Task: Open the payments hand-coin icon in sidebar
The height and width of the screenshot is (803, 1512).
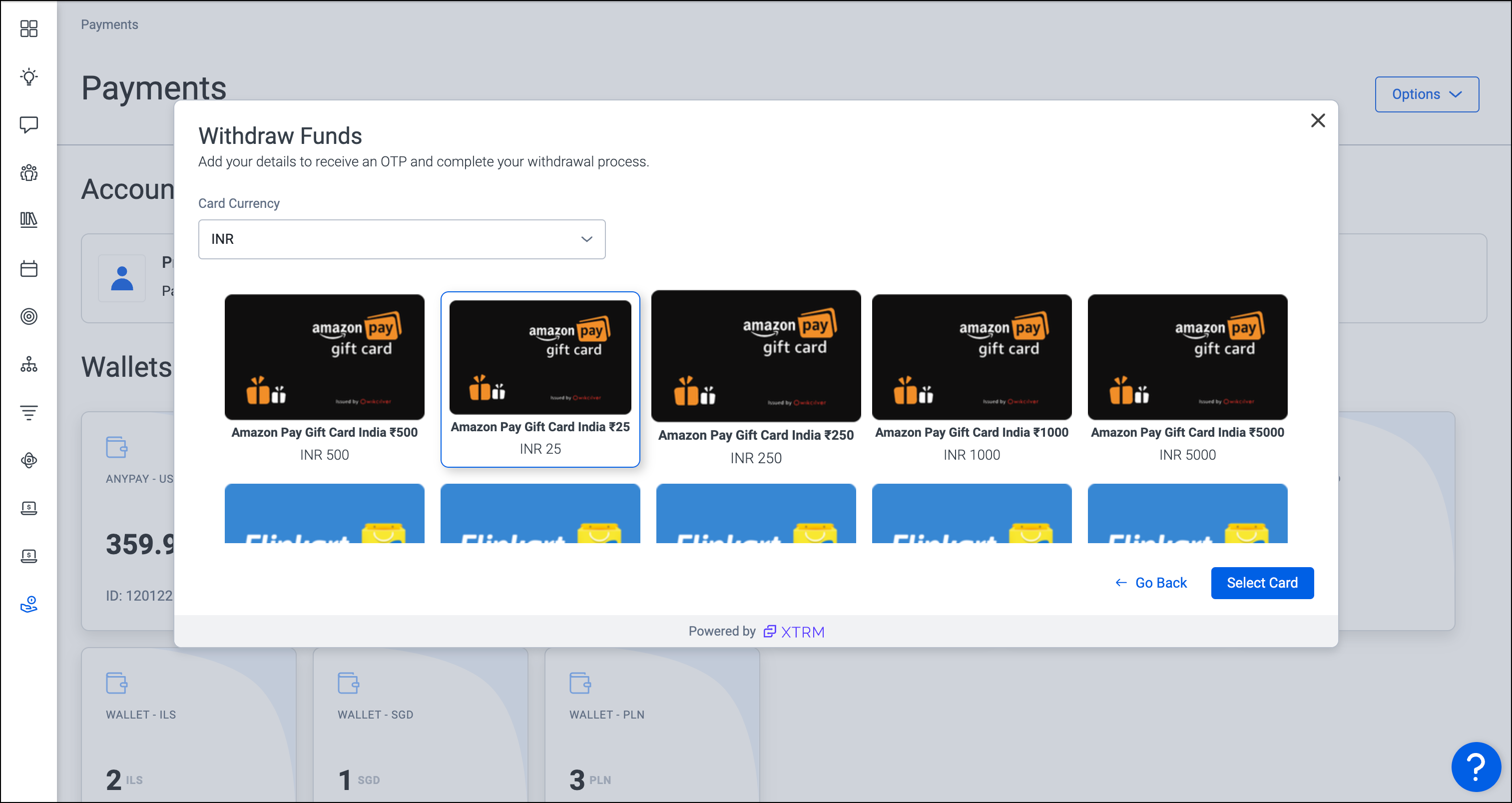Action: (29, 605)
